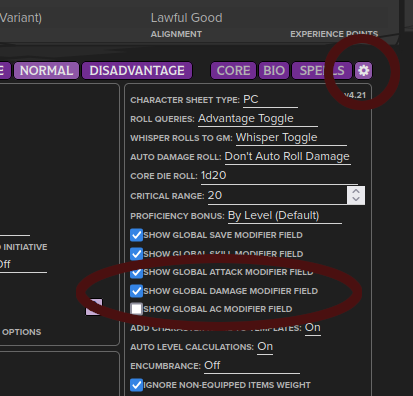This screenshot has height=396, width=413.
Task: Select NORMAL roll mode
Action: pos(46,71)
